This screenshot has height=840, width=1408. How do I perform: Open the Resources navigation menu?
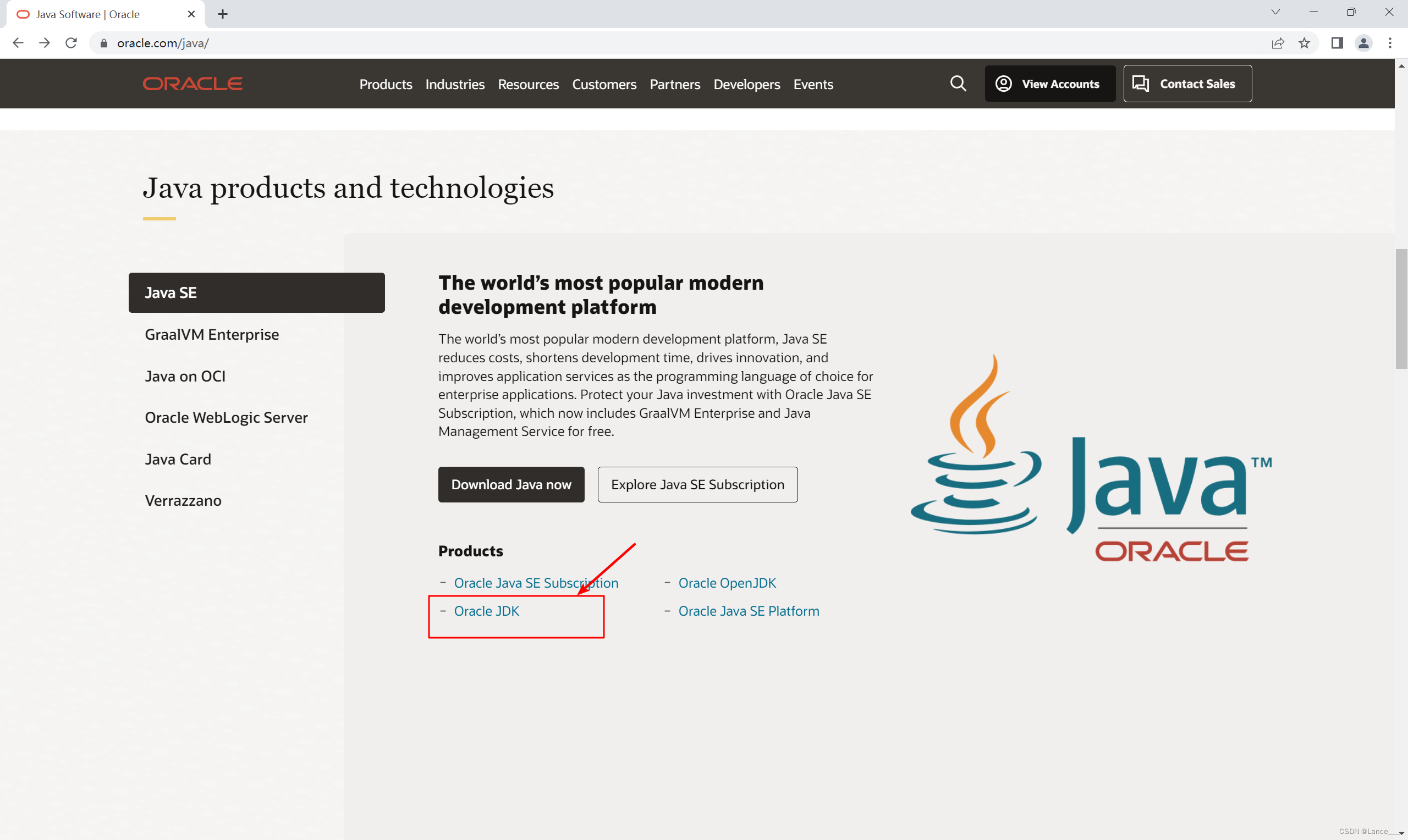pyautogui.click(x=528, y=84)
